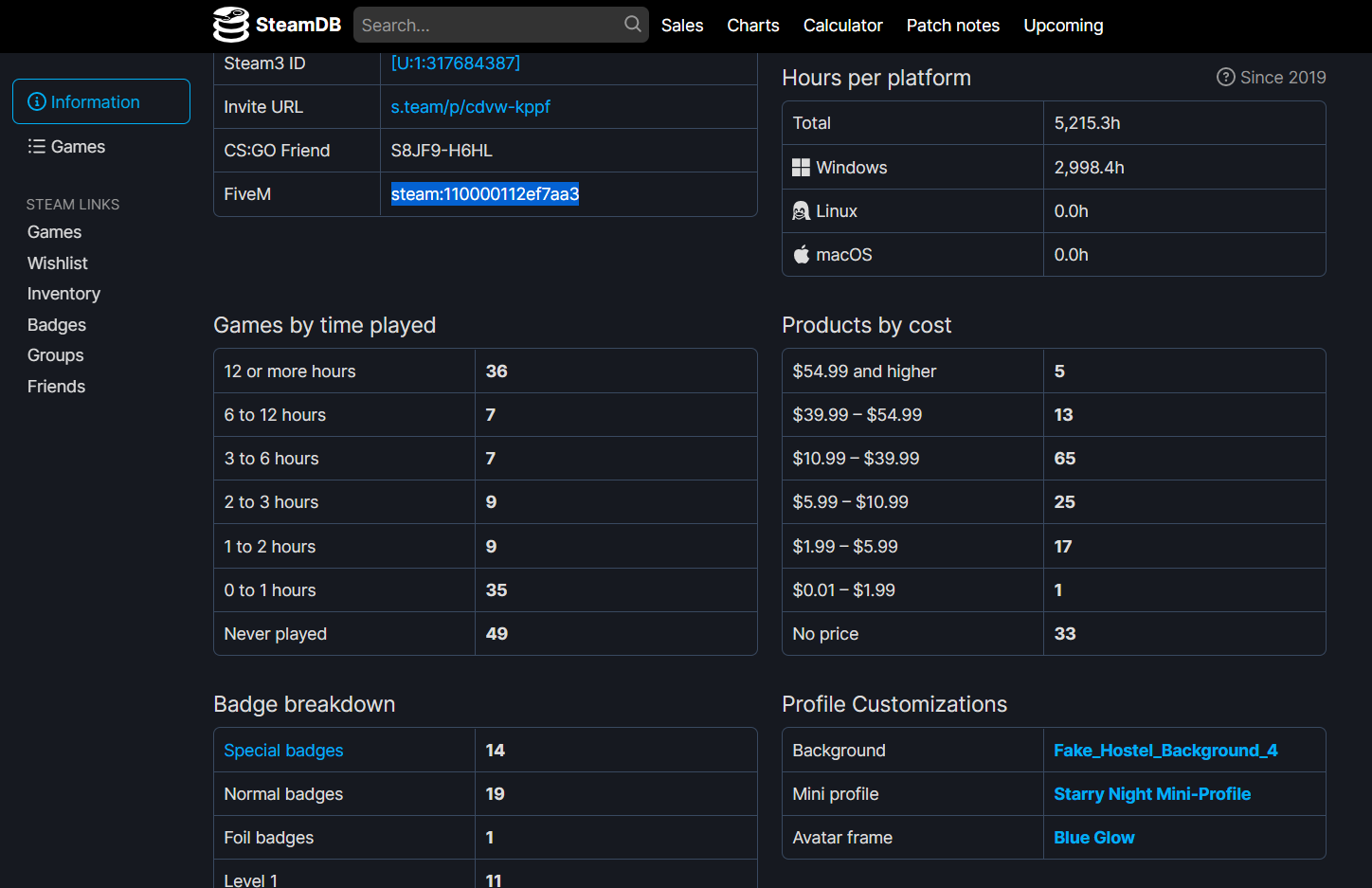
Task: Click the Profile Customizations heading
Action: point(894,704)
